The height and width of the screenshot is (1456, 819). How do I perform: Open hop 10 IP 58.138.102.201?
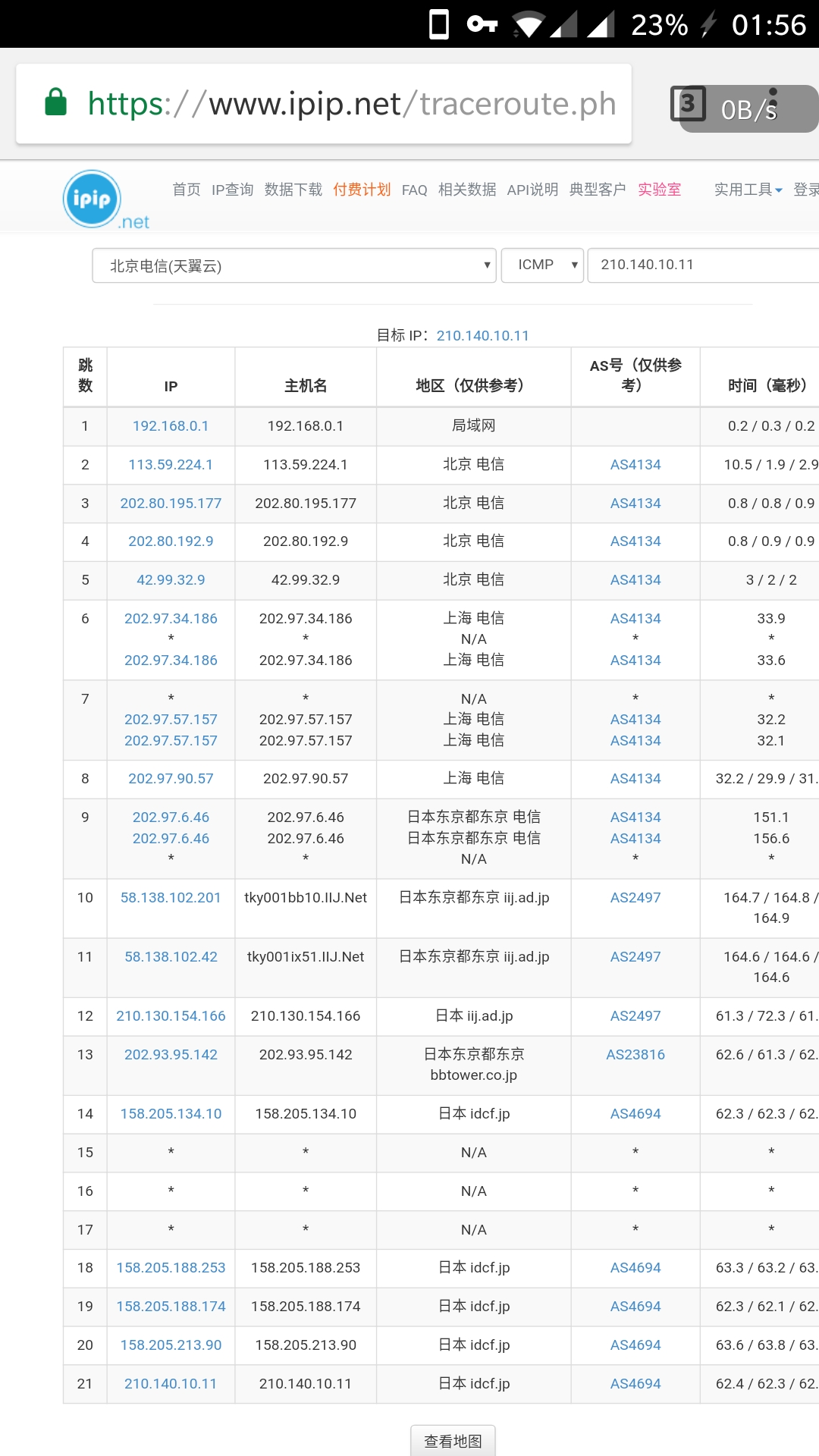pos(171,897)
